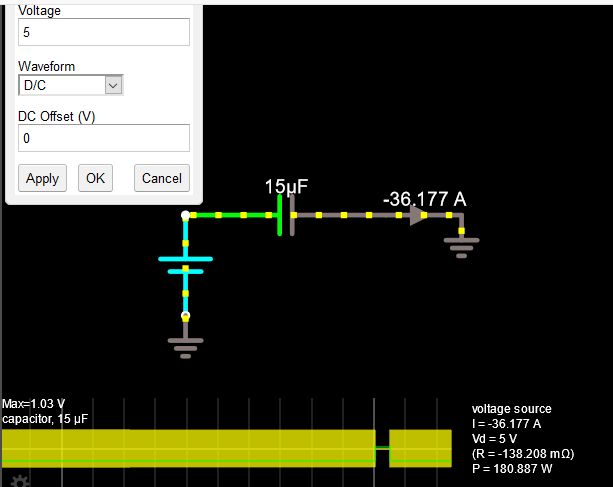The image size is (613, 487).
Task: Click the DC Offset input field
Action: pyautogui.click(x=104, y=138)
